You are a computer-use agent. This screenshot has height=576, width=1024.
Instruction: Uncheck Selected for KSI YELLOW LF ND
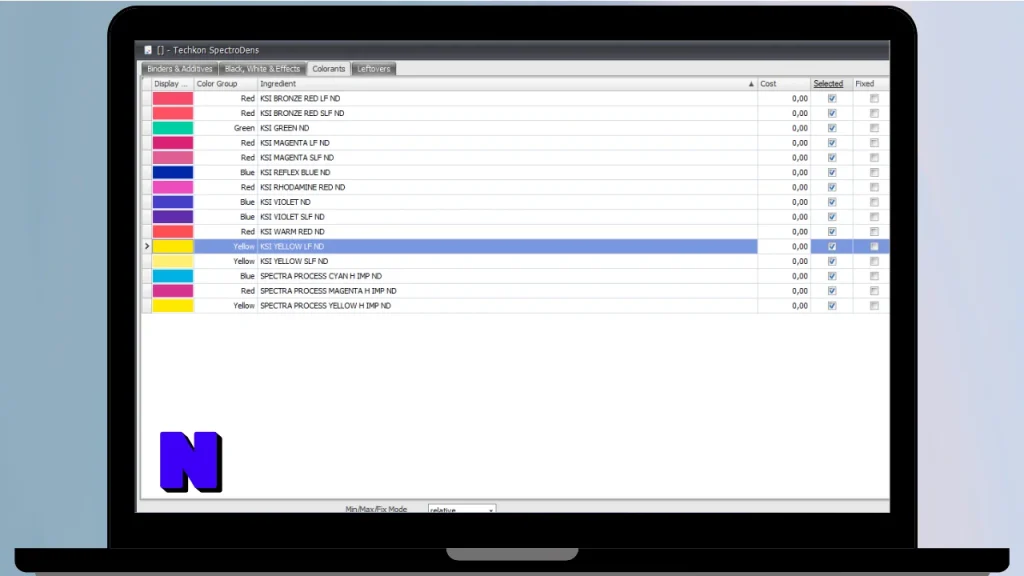pos(832,246)
